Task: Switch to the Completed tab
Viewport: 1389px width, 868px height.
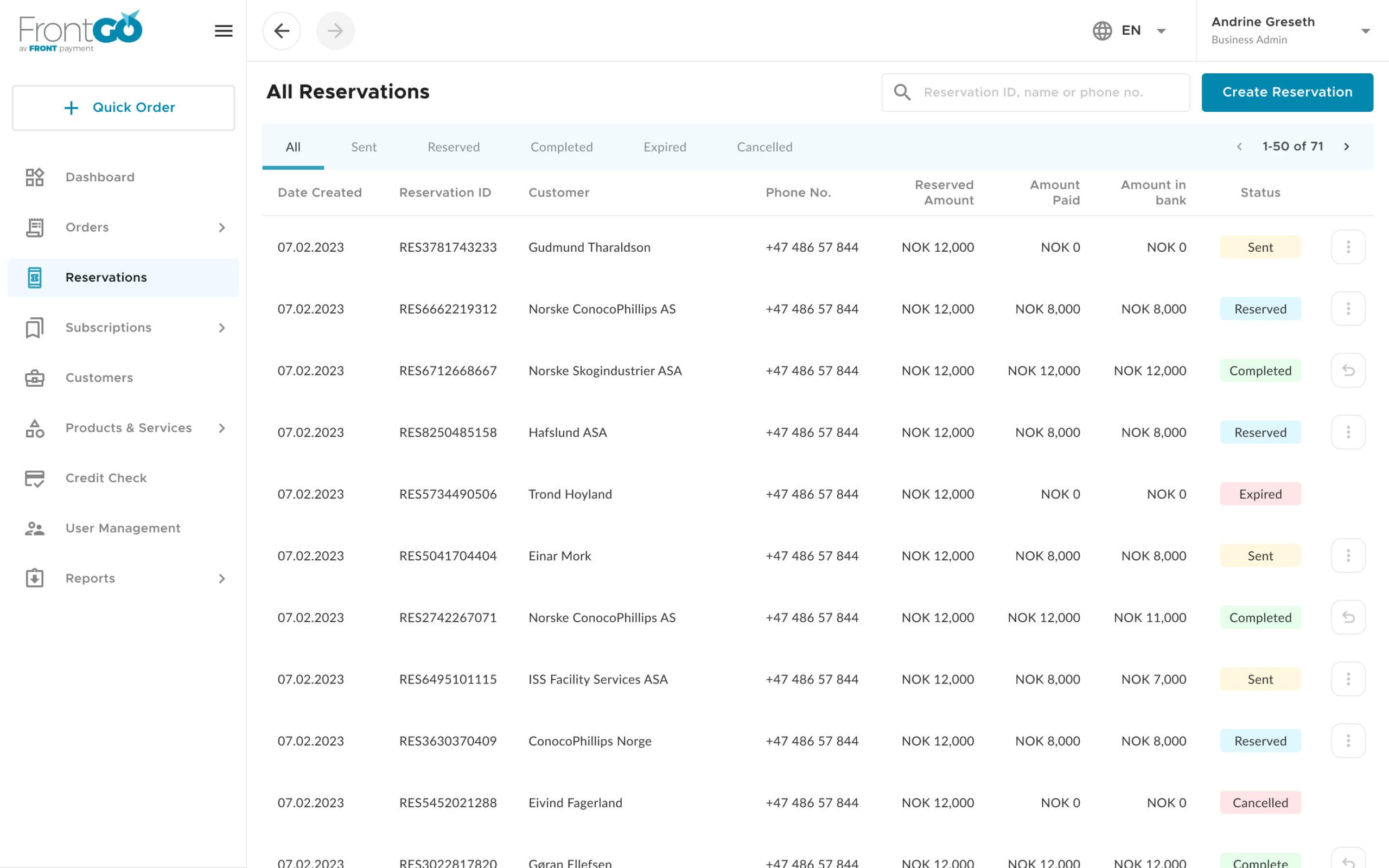Action: click(562, 147)
